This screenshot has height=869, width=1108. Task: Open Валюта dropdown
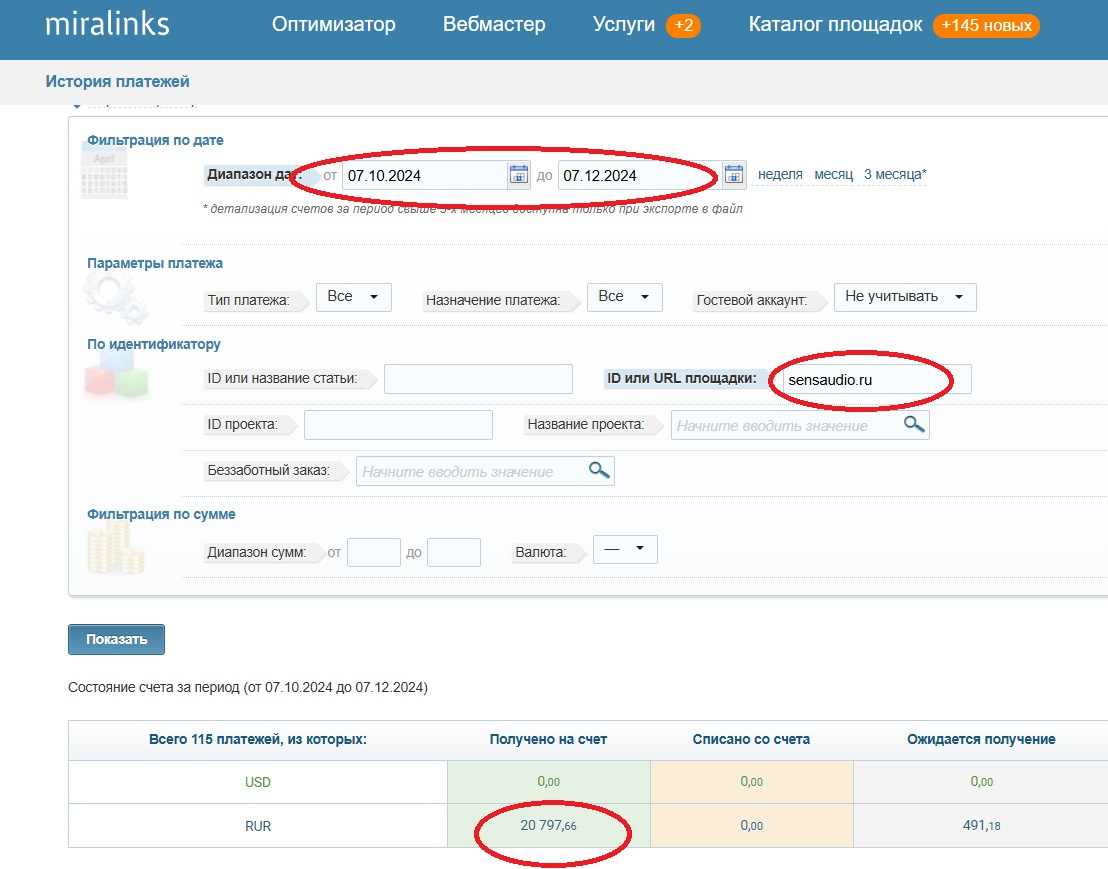(x=625, y=549)
